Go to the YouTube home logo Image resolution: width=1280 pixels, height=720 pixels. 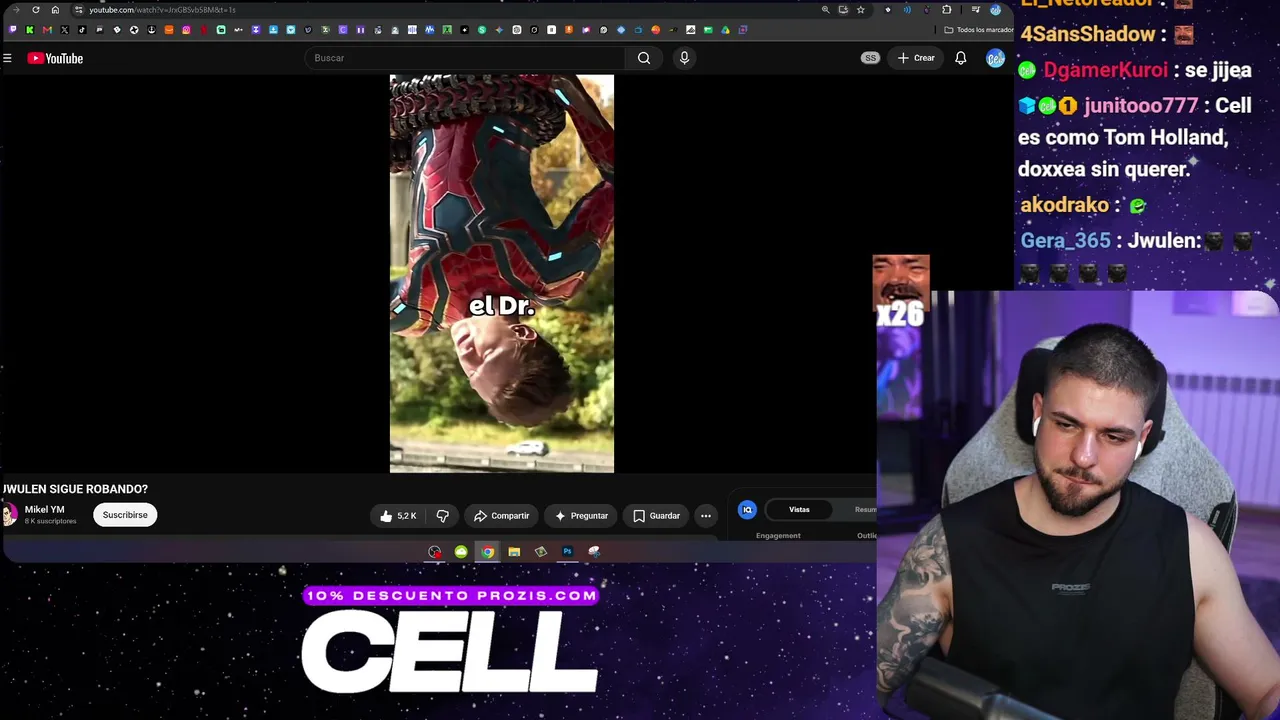55,58
